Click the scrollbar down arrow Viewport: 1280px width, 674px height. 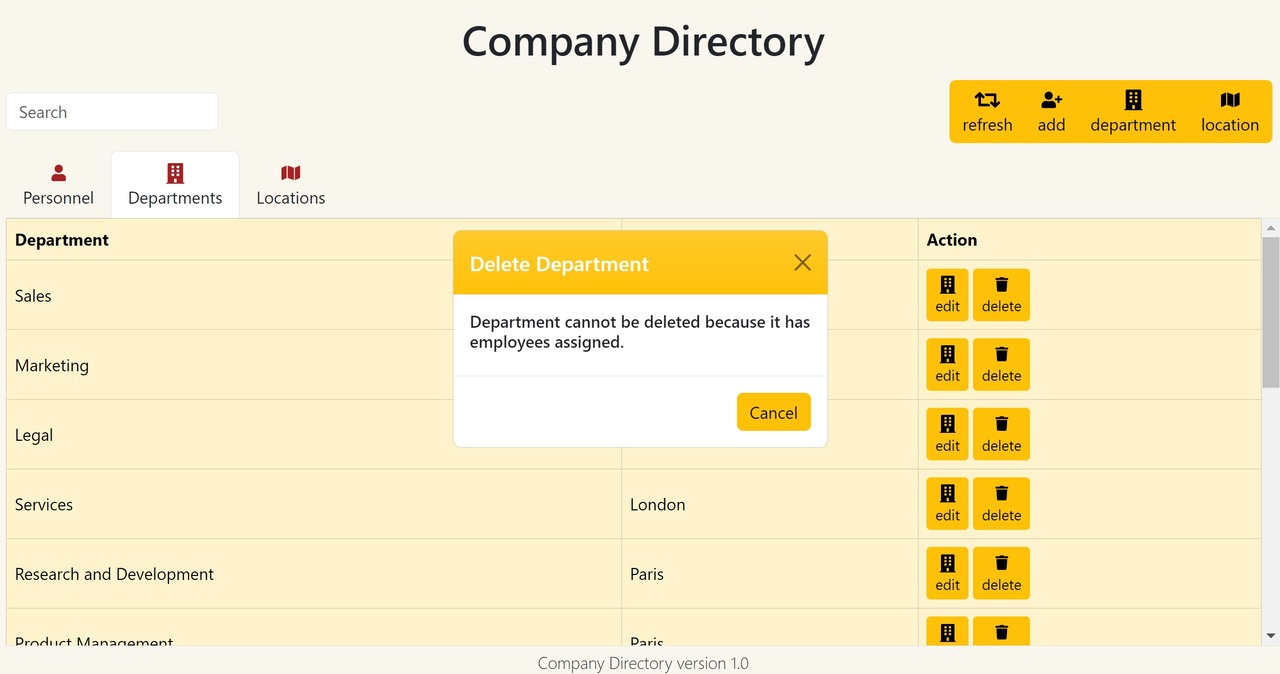(1271, 635)
